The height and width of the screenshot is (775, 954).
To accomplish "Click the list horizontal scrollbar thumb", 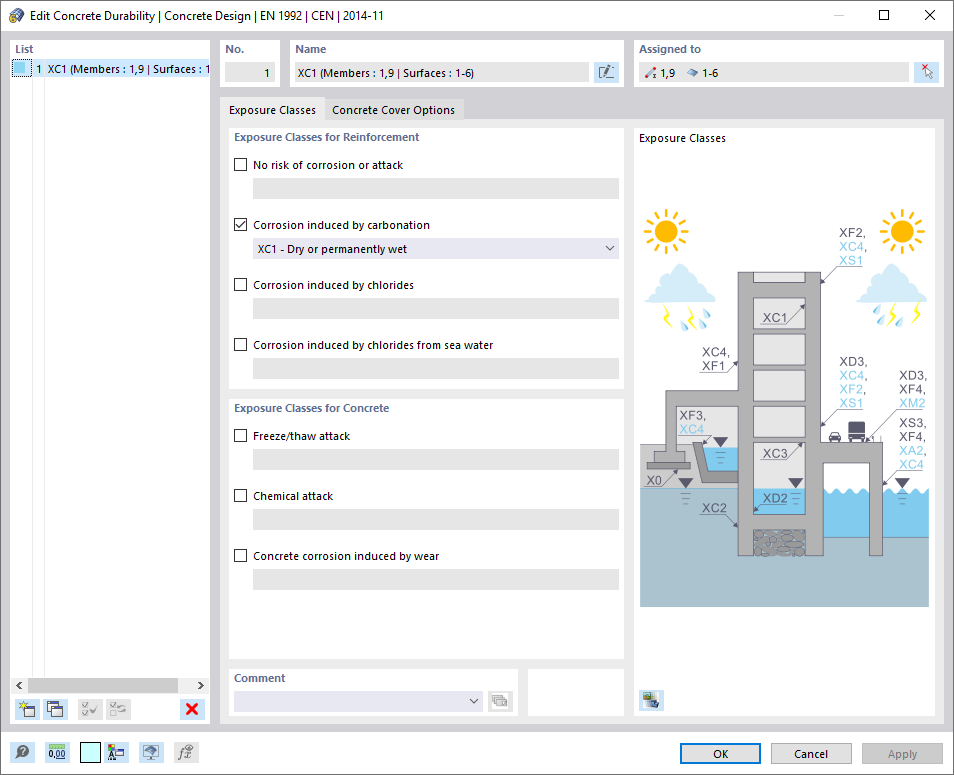I will tap(103, 685).
